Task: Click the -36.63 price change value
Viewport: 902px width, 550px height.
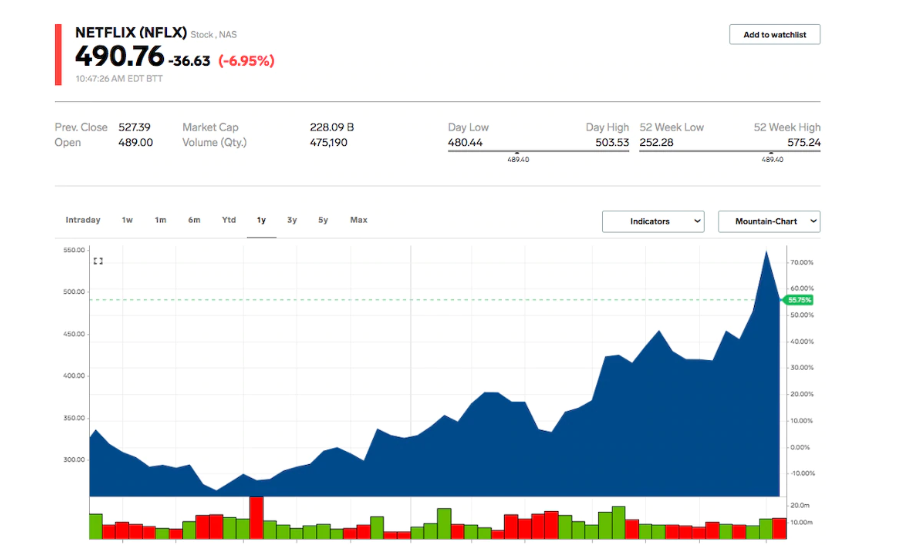Action: pyautogui.click(x=189, y=61)
